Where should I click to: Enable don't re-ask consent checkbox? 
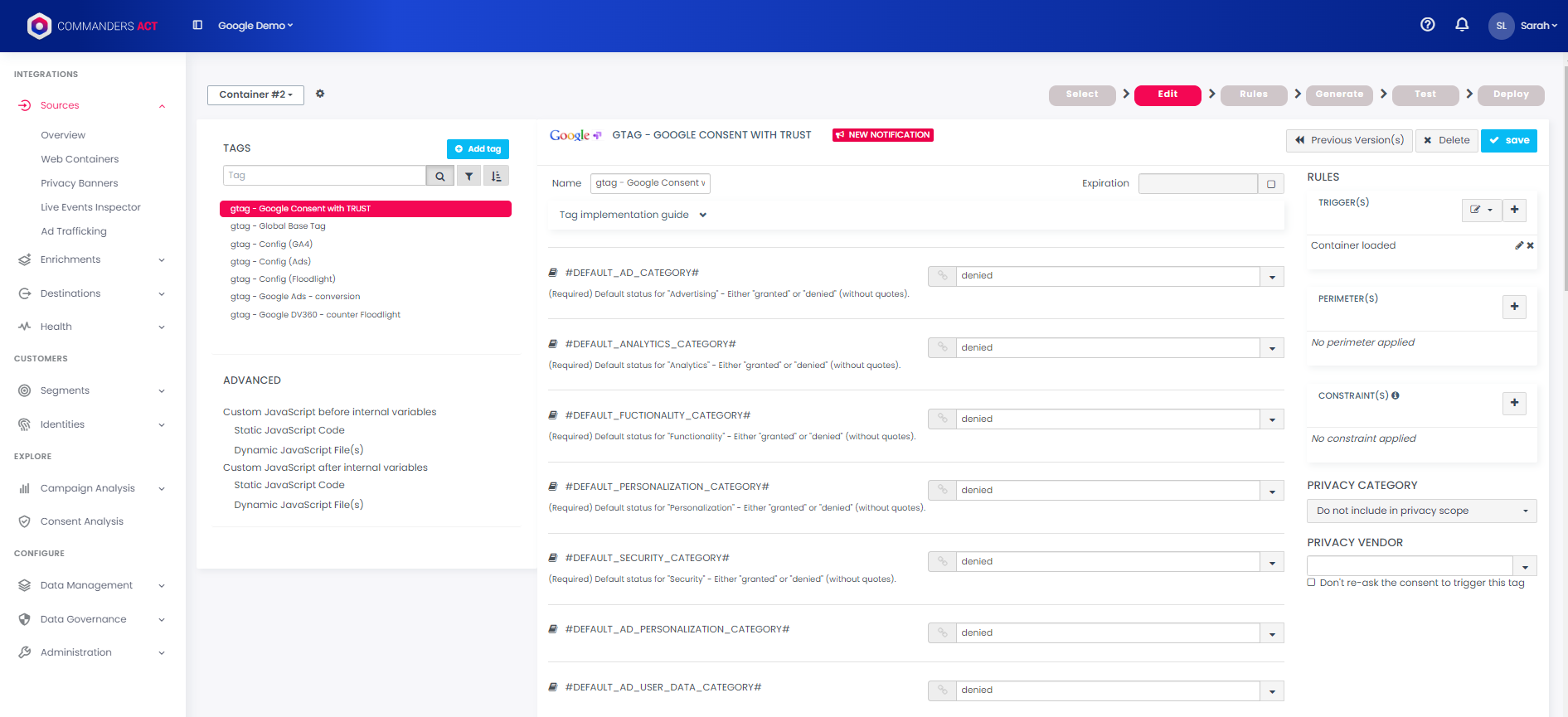tap(1312, 583)
